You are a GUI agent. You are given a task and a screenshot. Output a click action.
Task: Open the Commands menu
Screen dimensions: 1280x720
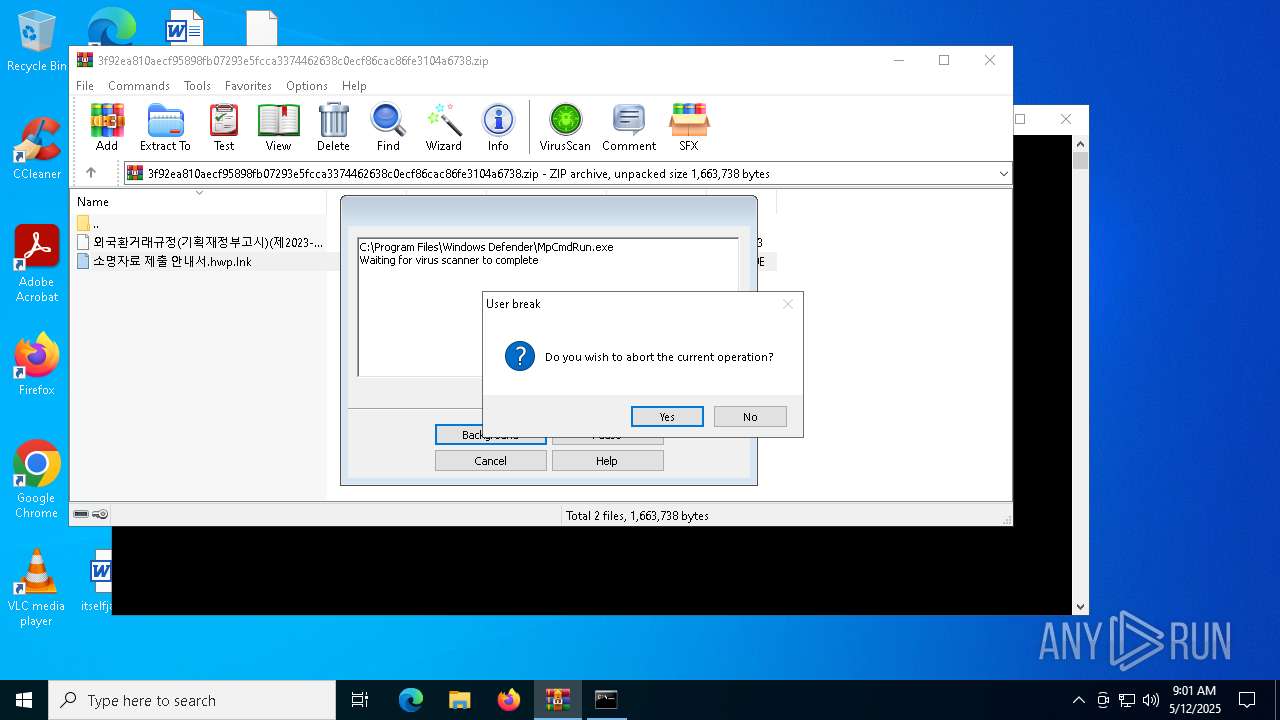[139, 86]
